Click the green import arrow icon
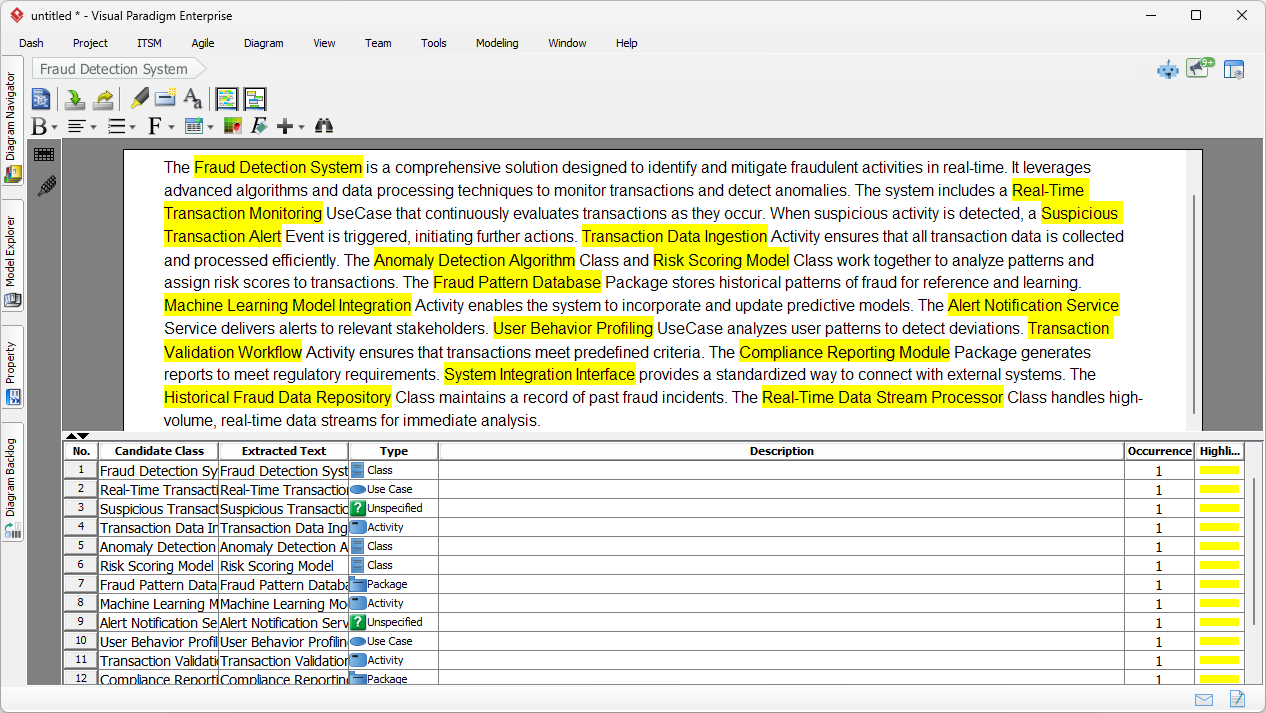1266x713 pixels. pos(75,98)
